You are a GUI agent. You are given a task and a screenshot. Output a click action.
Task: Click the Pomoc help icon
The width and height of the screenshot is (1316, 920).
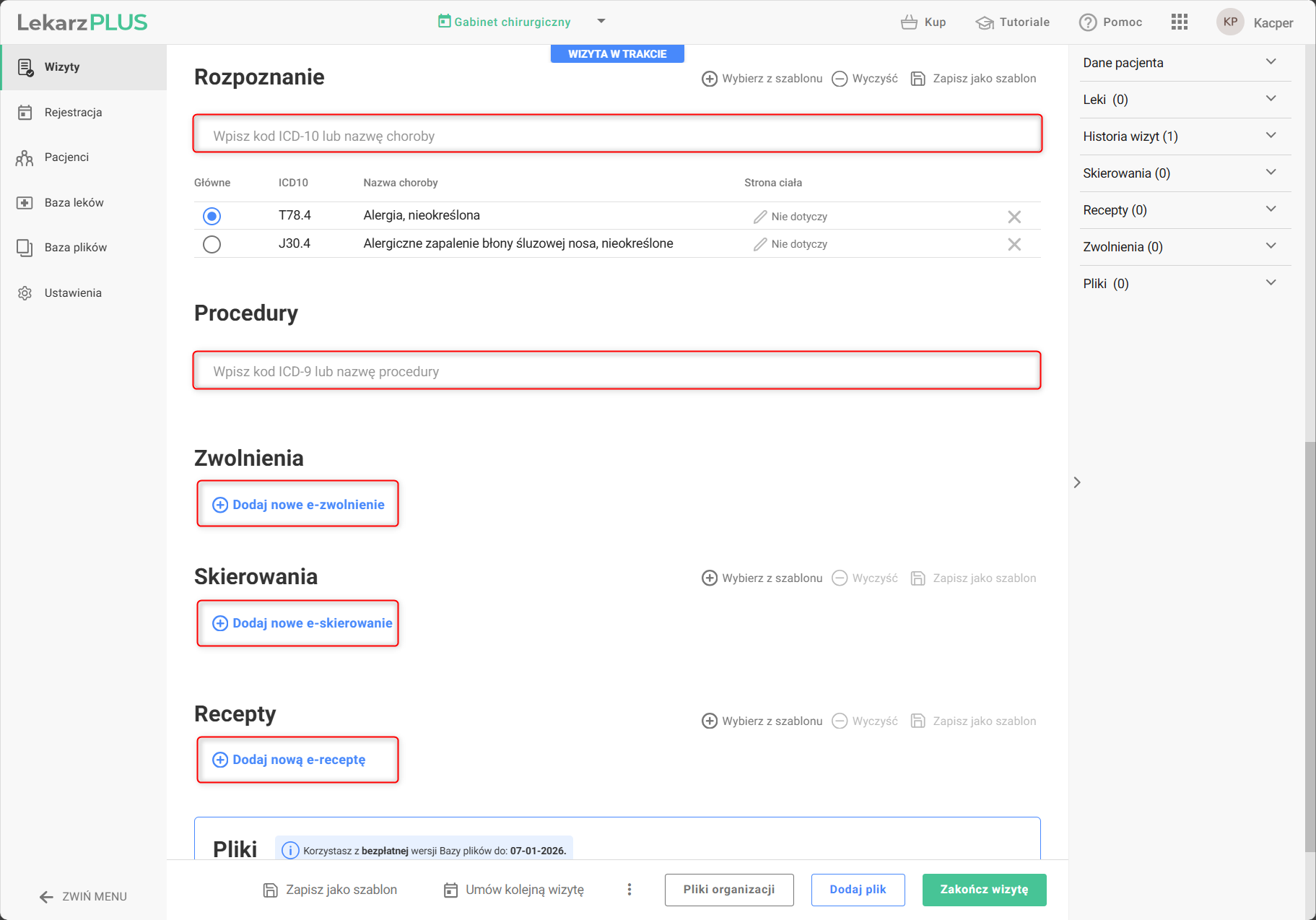[x=1087, y=22]
